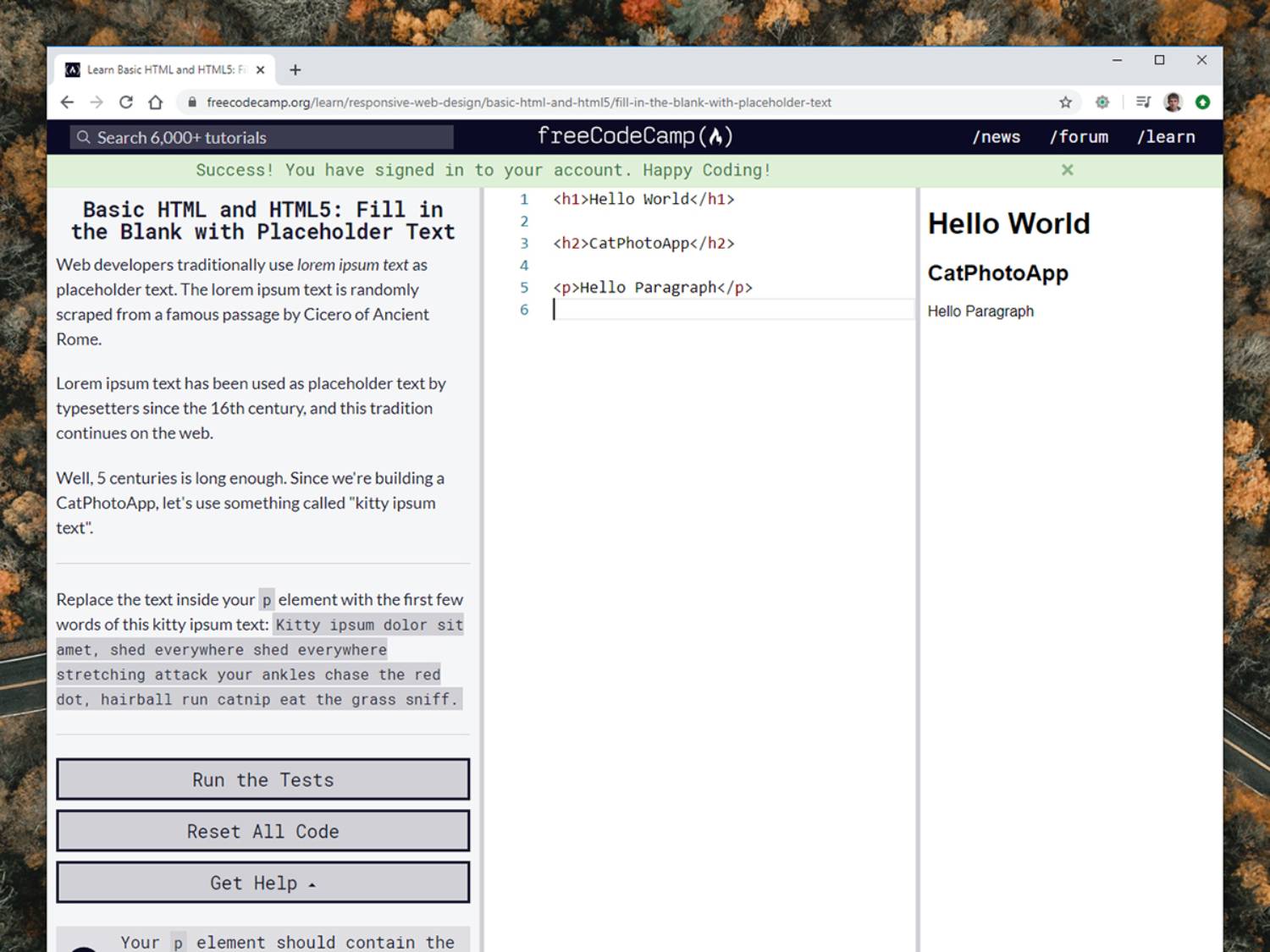Viewport: 1270px width, 952px height.
Task: Click the browser forward arrow
Action: point(97,102)
